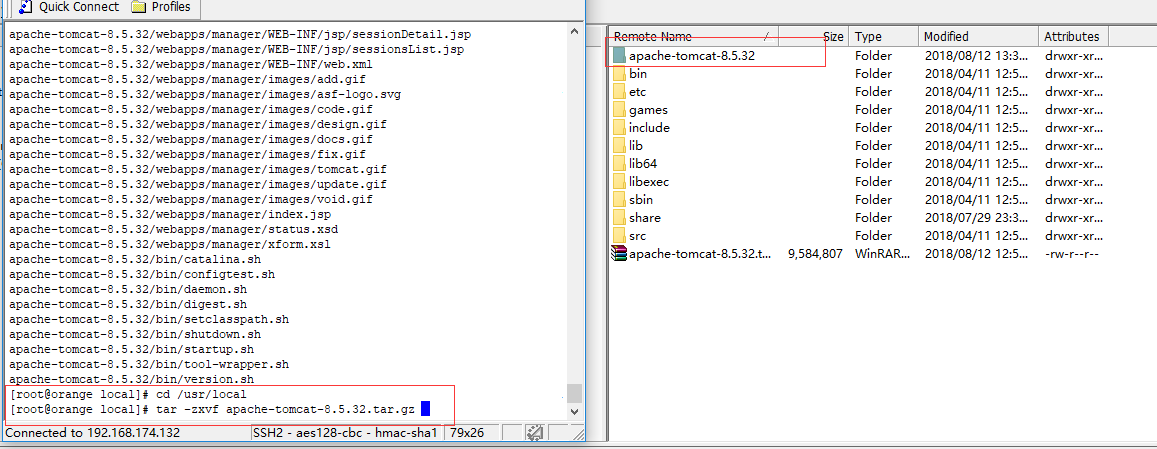The image size is (1157, 449).
Task: Click 'Connected to 192.168.174.132' status text
Action: [93, 433]
